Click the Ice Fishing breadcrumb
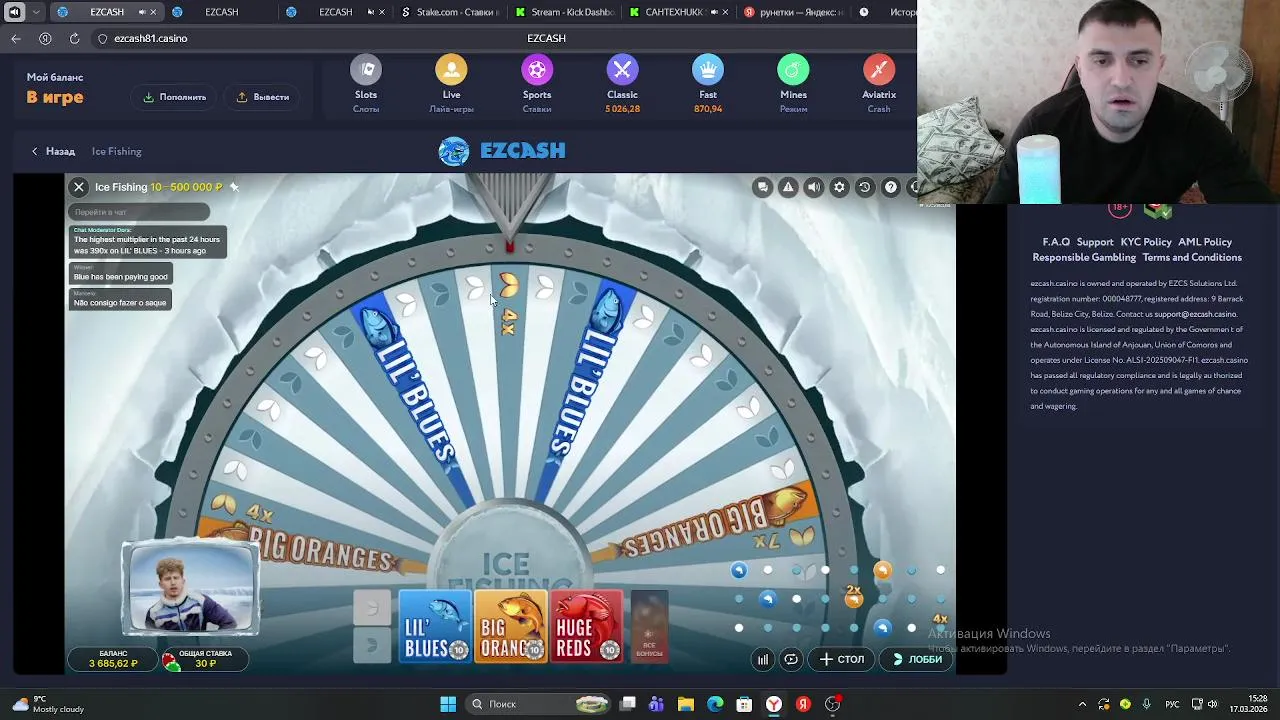The height and width of the screenshot is (720, 1280). click(x=117, y=151)
